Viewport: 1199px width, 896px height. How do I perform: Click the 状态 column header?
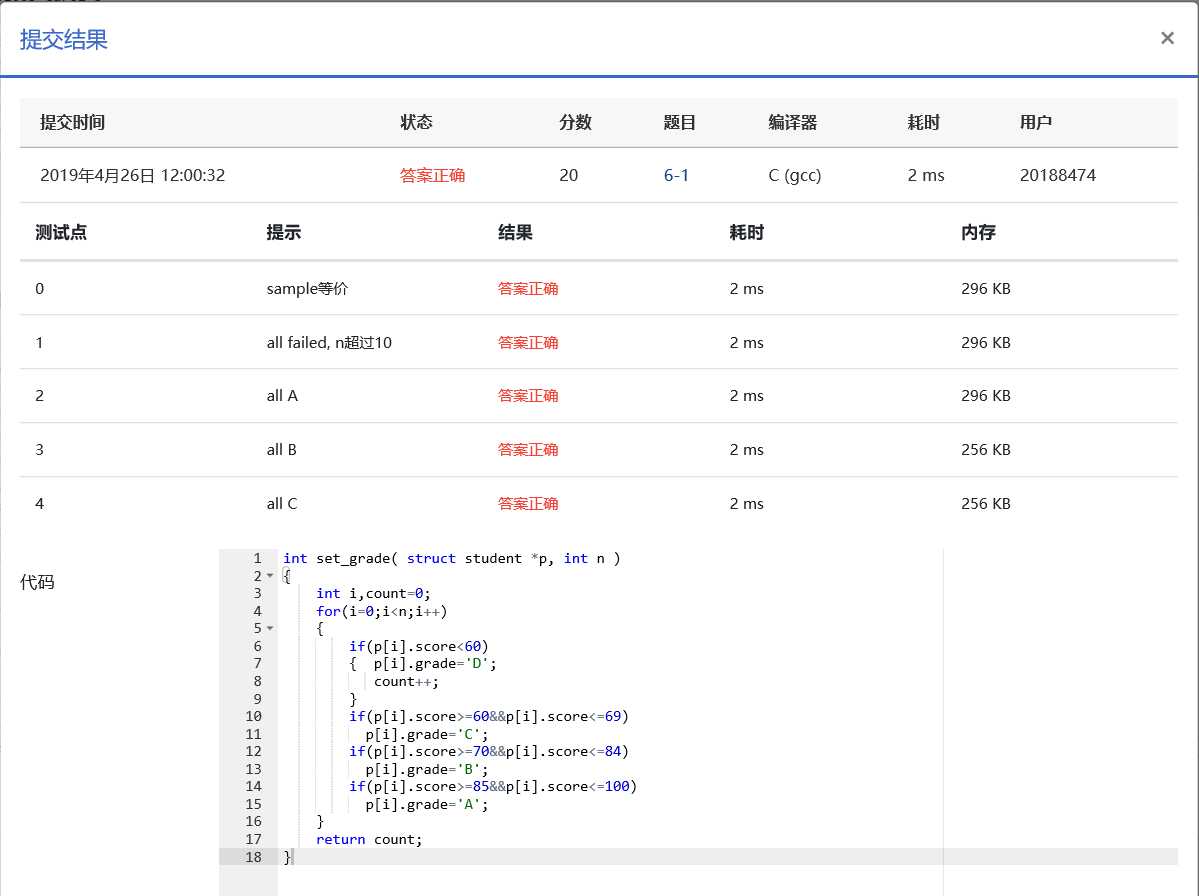(416, 122)
